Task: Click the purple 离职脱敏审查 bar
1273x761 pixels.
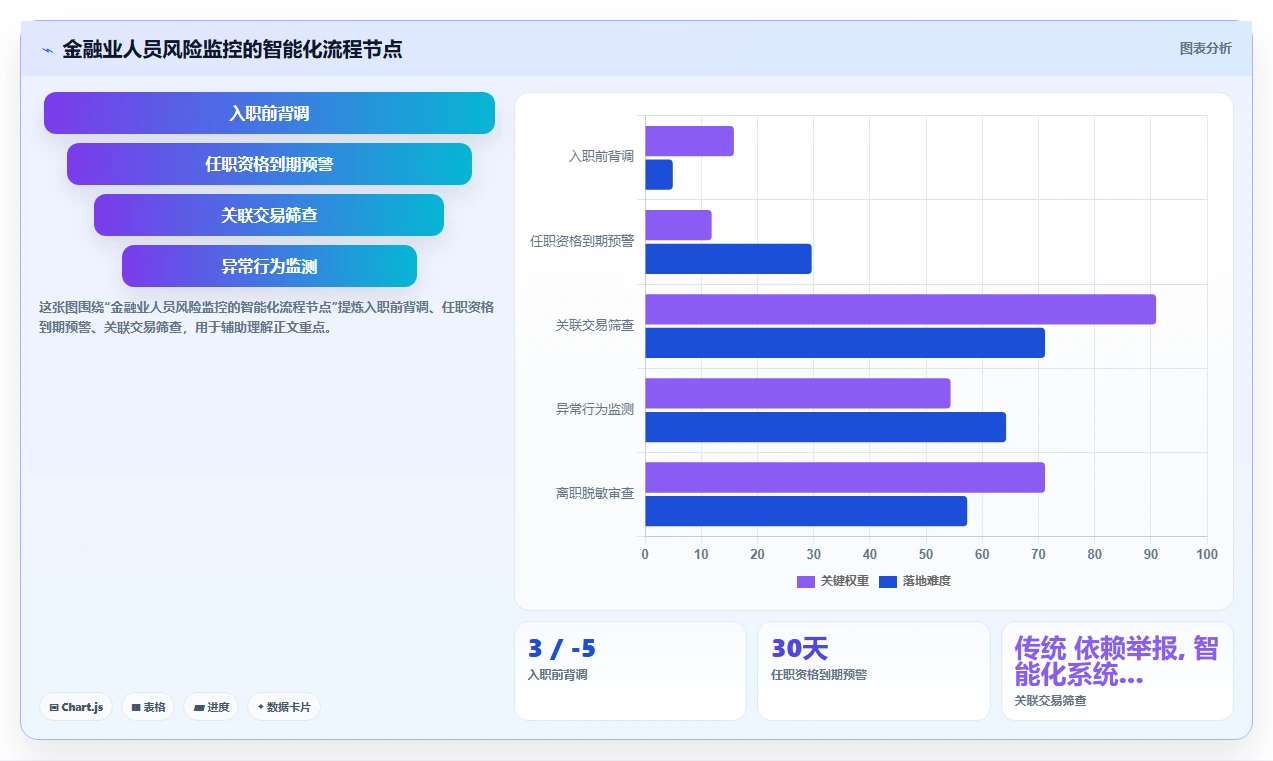Action: tap(845, 477)
